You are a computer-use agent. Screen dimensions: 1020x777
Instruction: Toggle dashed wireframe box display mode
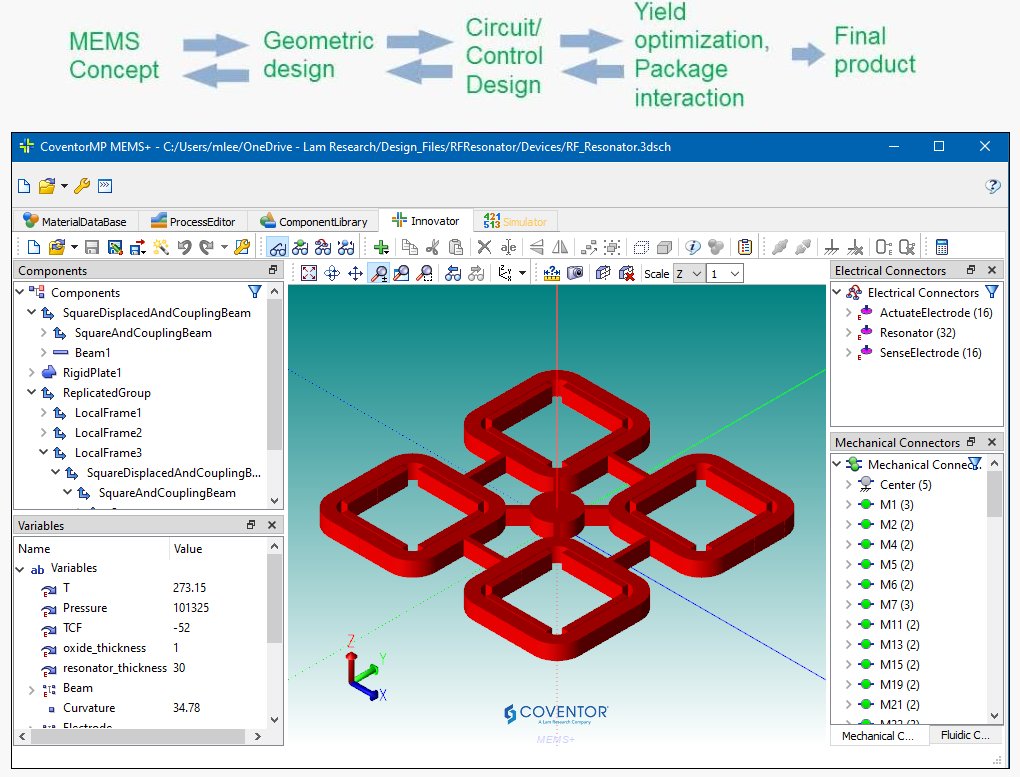pyautogui.click(x=641, y=247)
